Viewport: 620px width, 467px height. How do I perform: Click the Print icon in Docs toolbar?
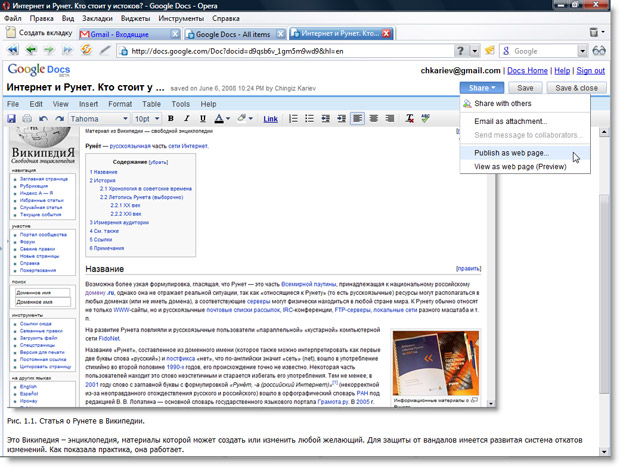[27, 119]
